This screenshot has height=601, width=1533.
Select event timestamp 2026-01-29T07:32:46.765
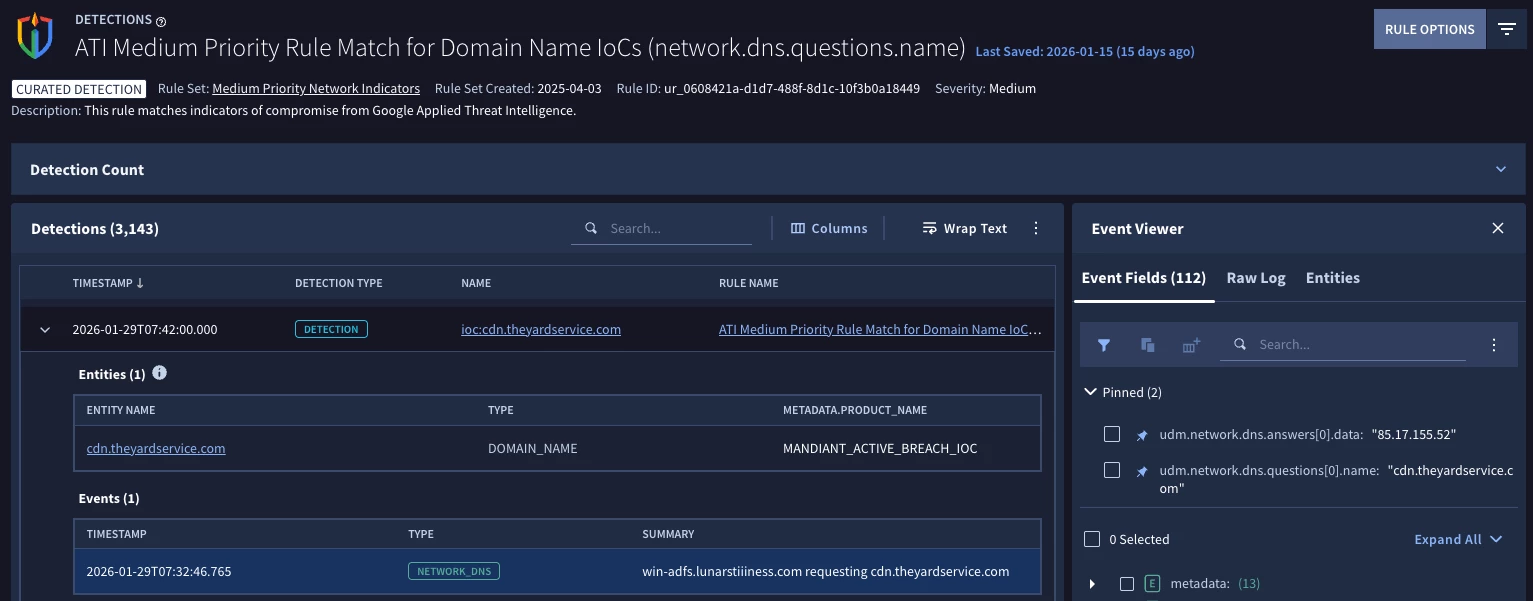[x=159, y=571]
